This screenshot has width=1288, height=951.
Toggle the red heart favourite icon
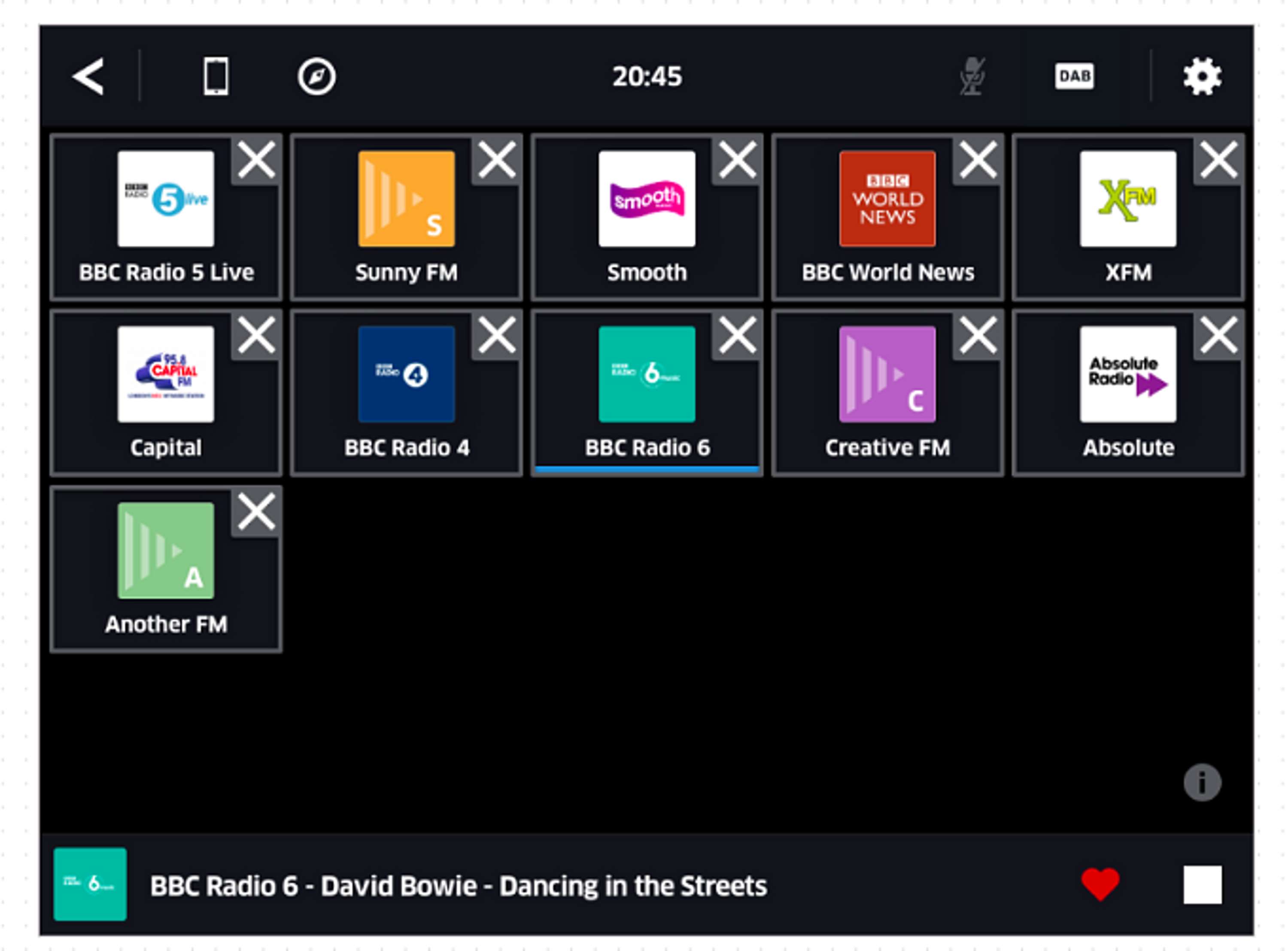point(1100,884)
